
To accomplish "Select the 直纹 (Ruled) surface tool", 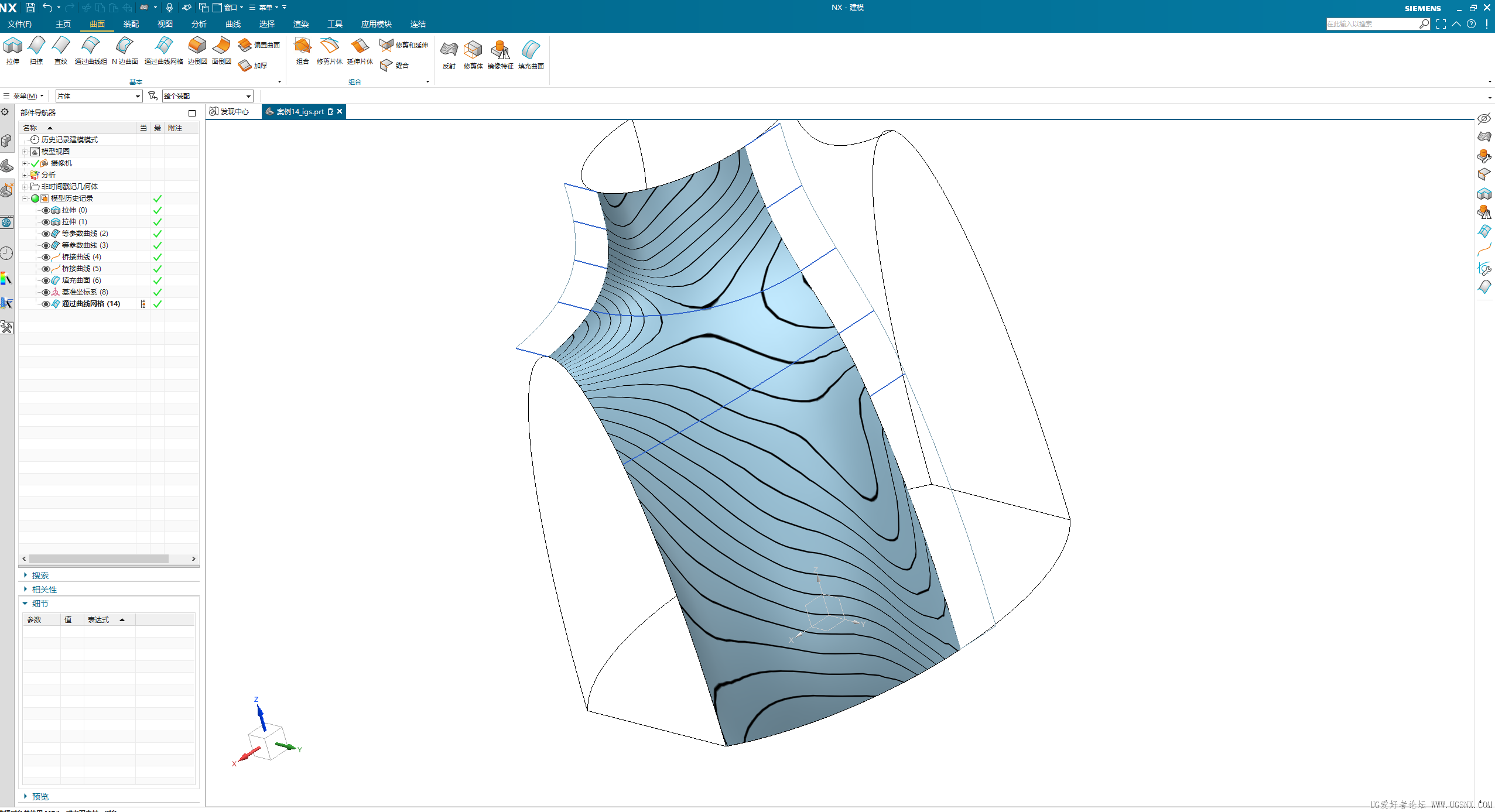I will (61, 50).
